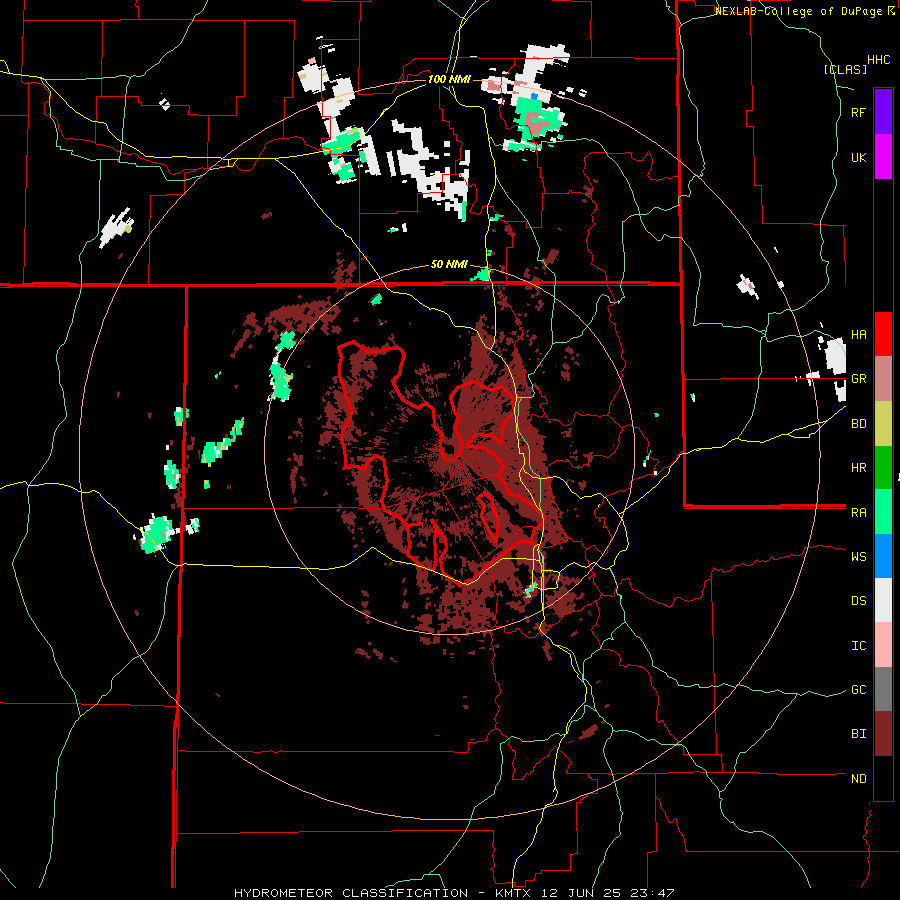Click the HR legend label
The width and height of the screenshot is (900, 900).
858,468
